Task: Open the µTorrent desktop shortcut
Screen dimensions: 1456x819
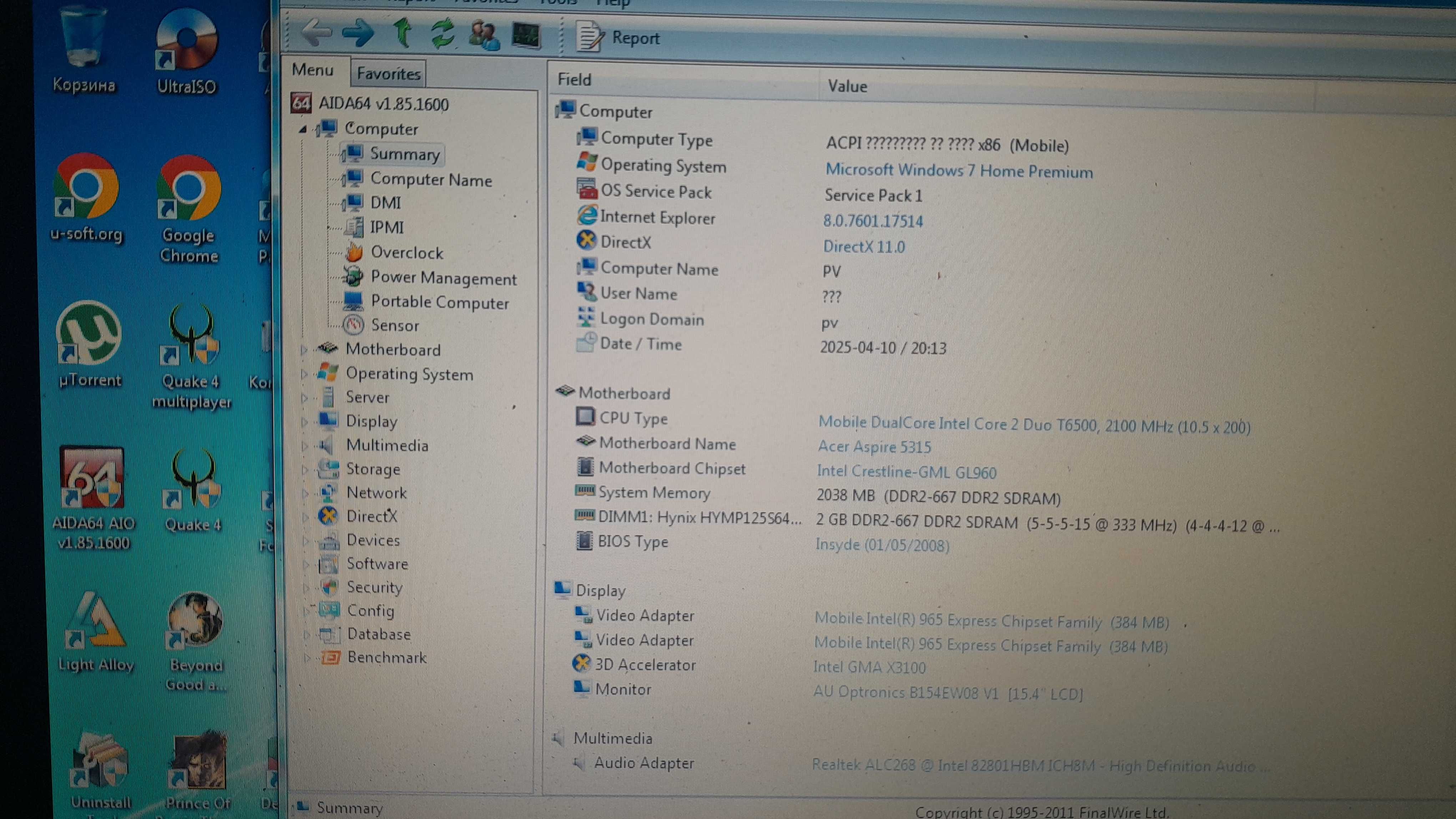Action: [x=89, y=344]
